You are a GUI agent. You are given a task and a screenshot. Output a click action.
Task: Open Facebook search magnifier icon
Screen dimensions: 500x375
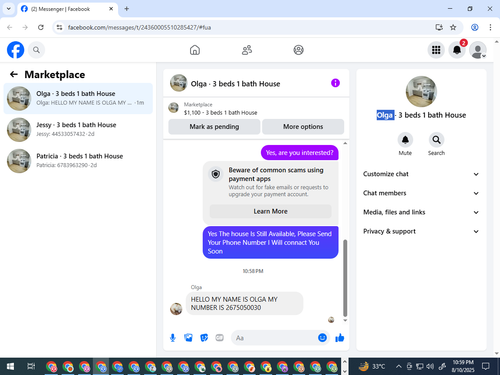point(36,50)
